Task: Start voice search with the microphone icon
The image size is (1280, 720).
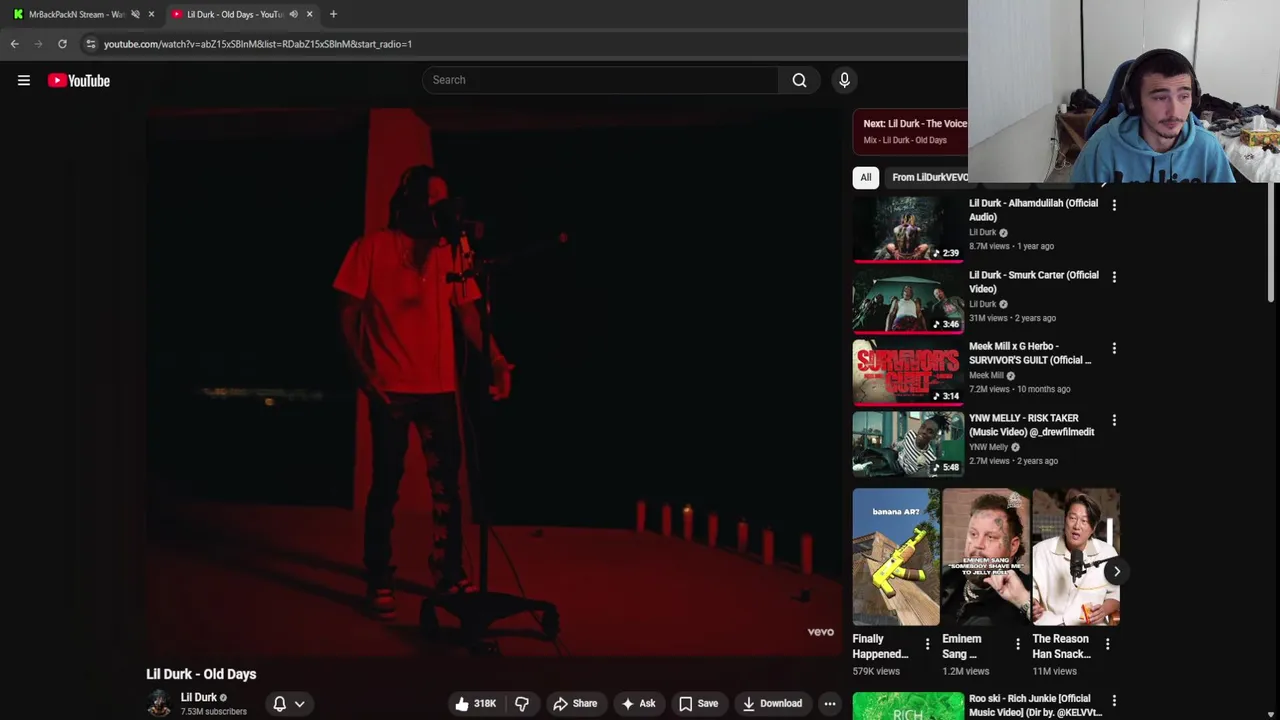Action: tap(844, 80)
